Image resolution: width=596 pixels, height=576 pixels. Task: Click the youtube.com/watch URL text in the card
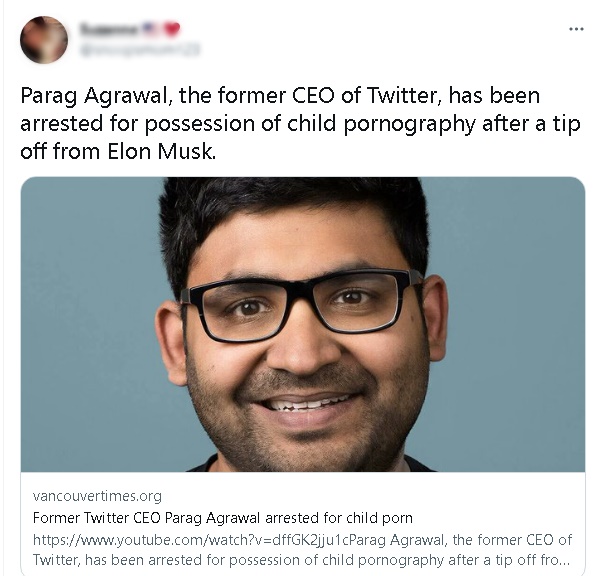[190, 540]
